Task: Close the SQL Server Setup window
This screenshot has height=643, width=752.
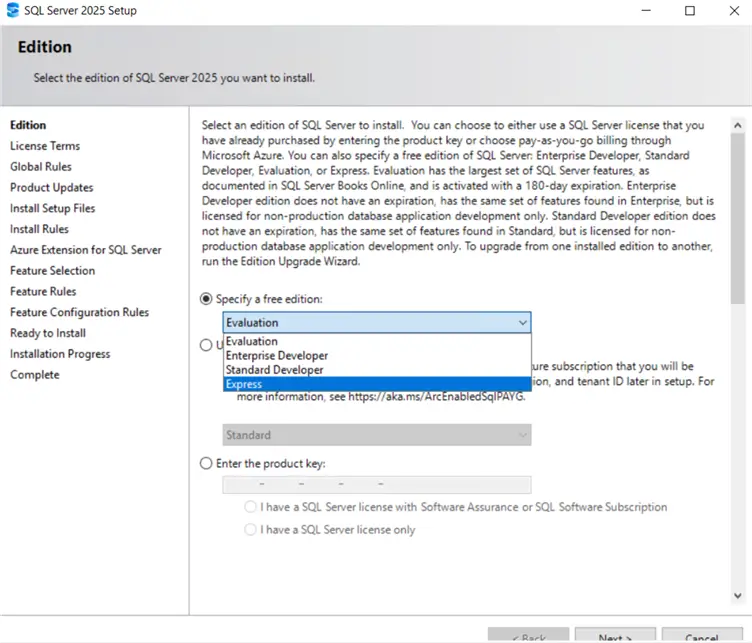Action: 734,11
